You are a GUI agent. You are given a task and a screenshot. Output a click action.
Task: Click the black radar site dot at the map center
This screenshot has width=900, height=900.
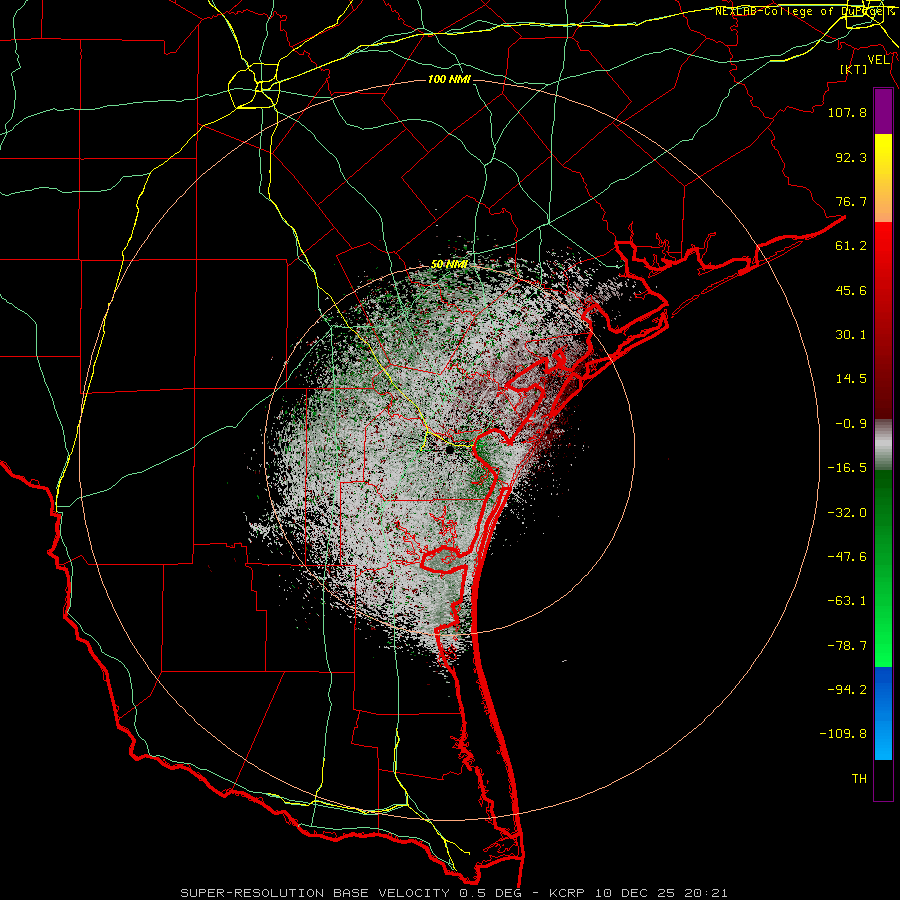tap(449, 451)
